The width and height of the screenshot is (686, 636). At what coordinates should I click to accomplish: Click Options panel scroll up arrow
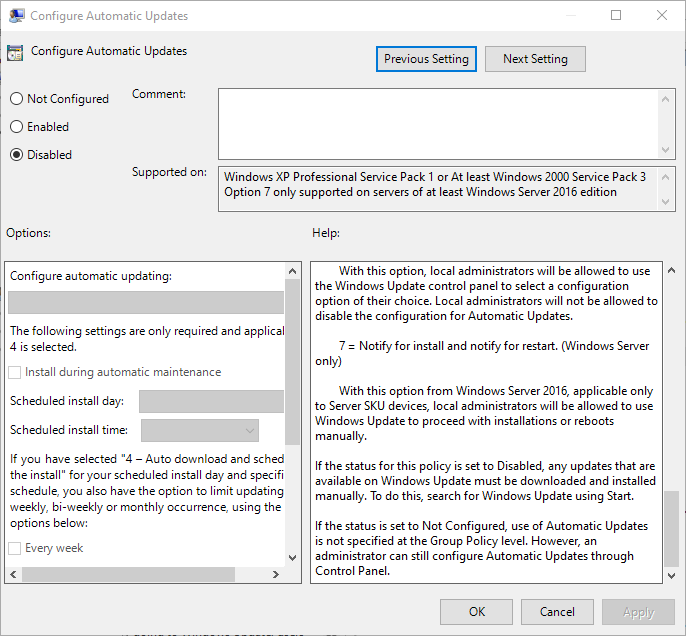click(x=293, y=271)
